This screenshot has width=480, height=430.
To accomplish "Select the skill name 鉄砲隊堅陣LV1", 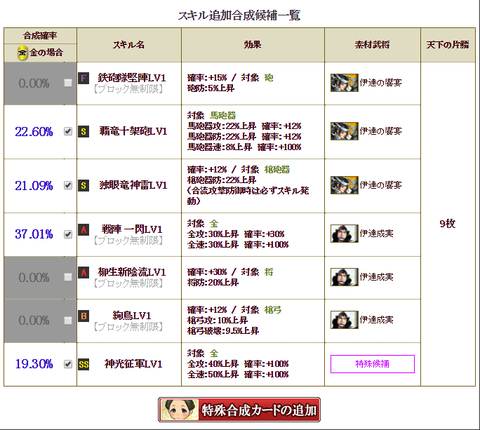I will 132,78.
